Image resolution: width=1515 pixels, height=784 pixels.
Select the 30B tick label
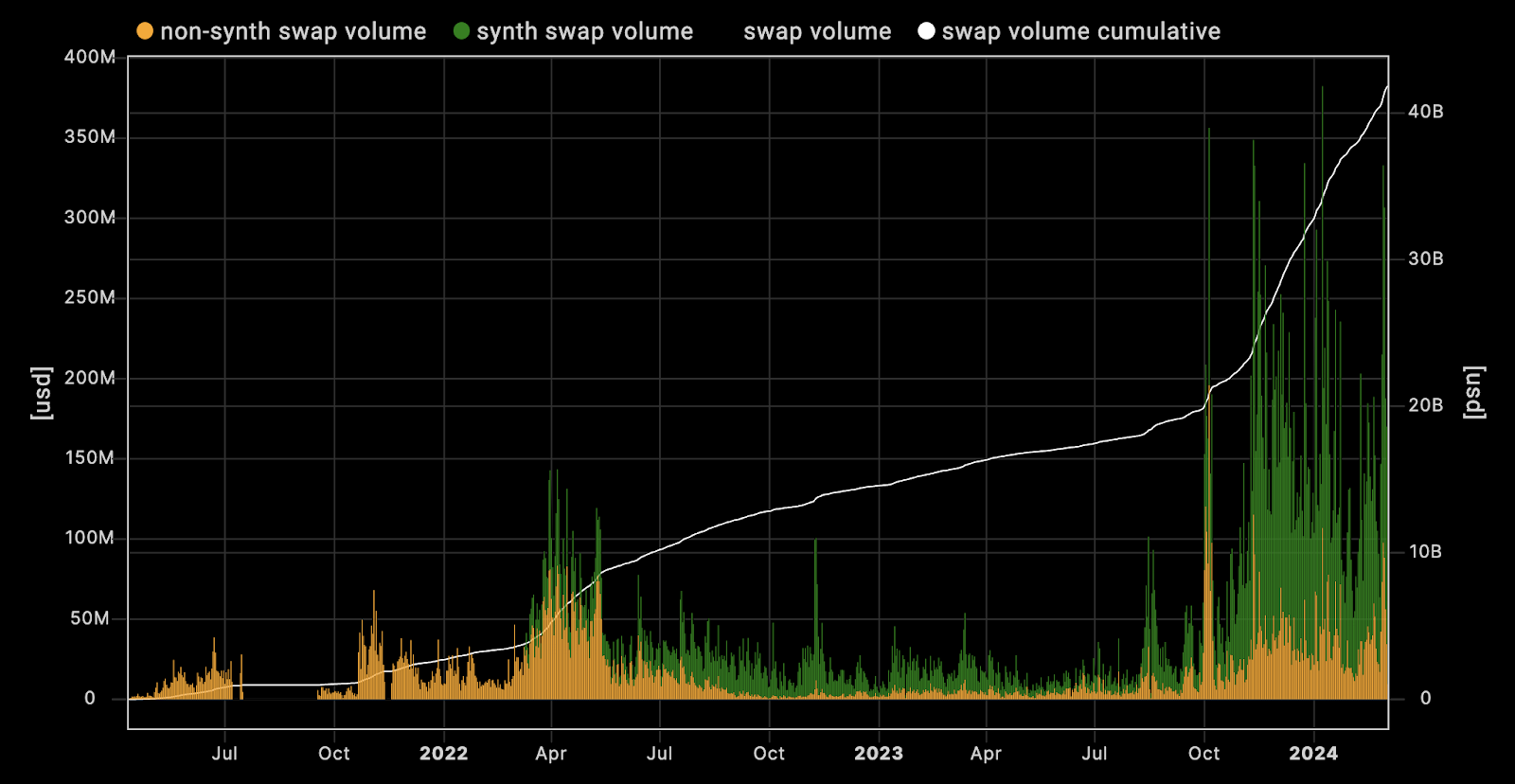coord(1426,258)
